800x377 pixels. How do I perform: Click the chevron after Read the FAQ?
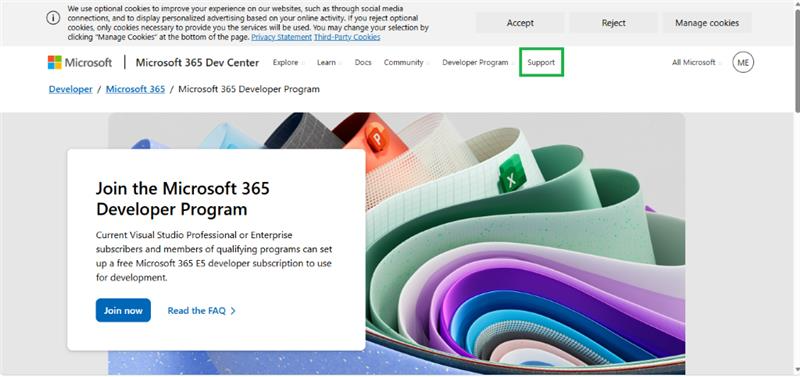pos(233,311)
